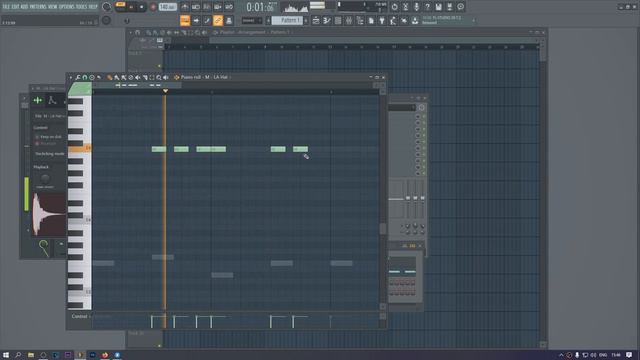Image resolution: width=640 pixels, height=360 pixels.
Task: Open the PATTERNS menu
Action: coord(38,7)
